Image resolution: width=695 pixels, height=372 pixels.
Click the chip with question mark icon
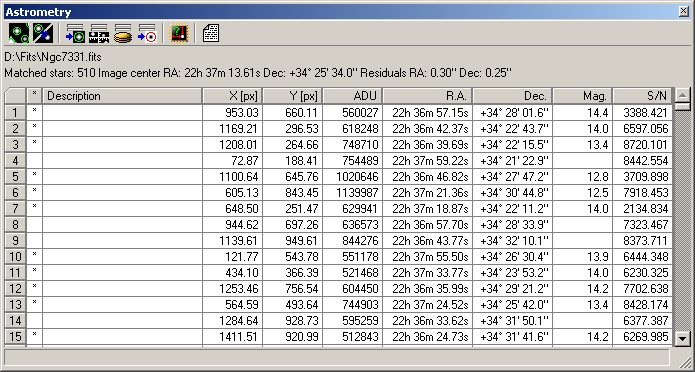pyautogui.click(x=179, y=33)
